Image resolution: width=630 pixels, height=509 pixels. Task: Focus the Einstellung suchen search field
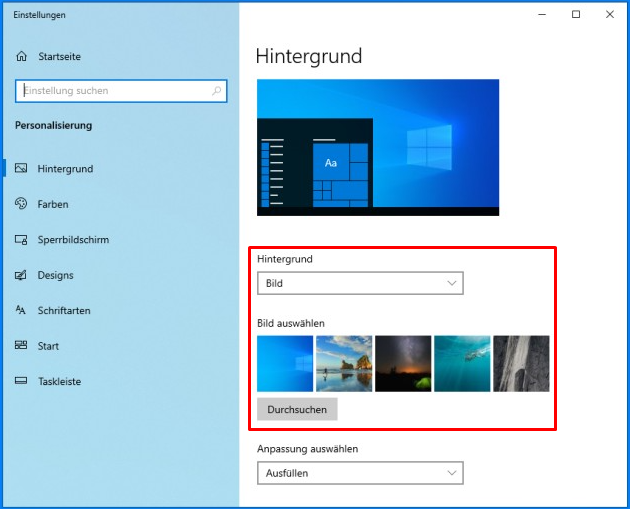[121, 91]
